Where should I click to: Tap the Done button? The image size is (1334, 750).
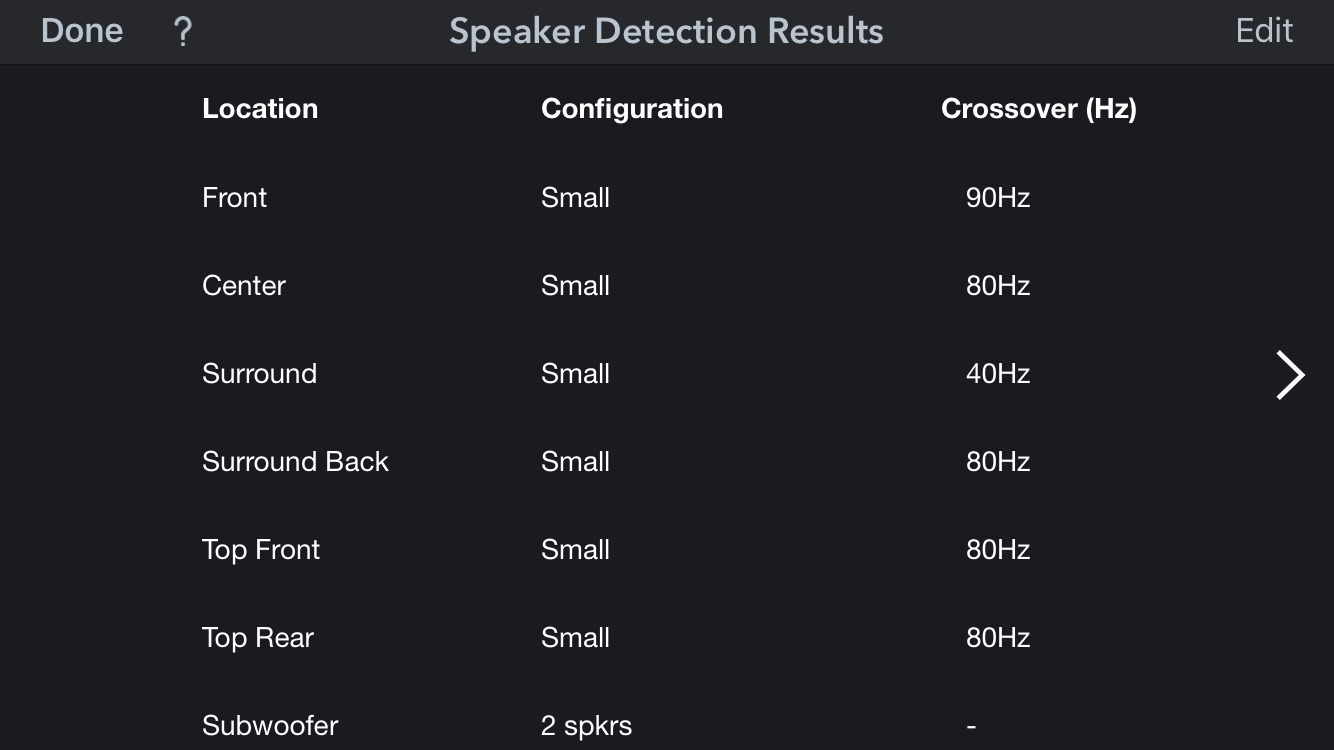point(82,31)
